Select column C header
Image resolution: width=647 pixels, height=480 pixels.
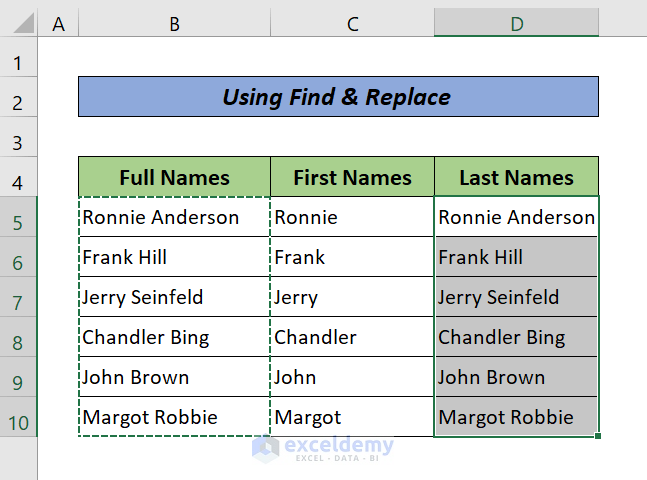click(x=352, y=23)
